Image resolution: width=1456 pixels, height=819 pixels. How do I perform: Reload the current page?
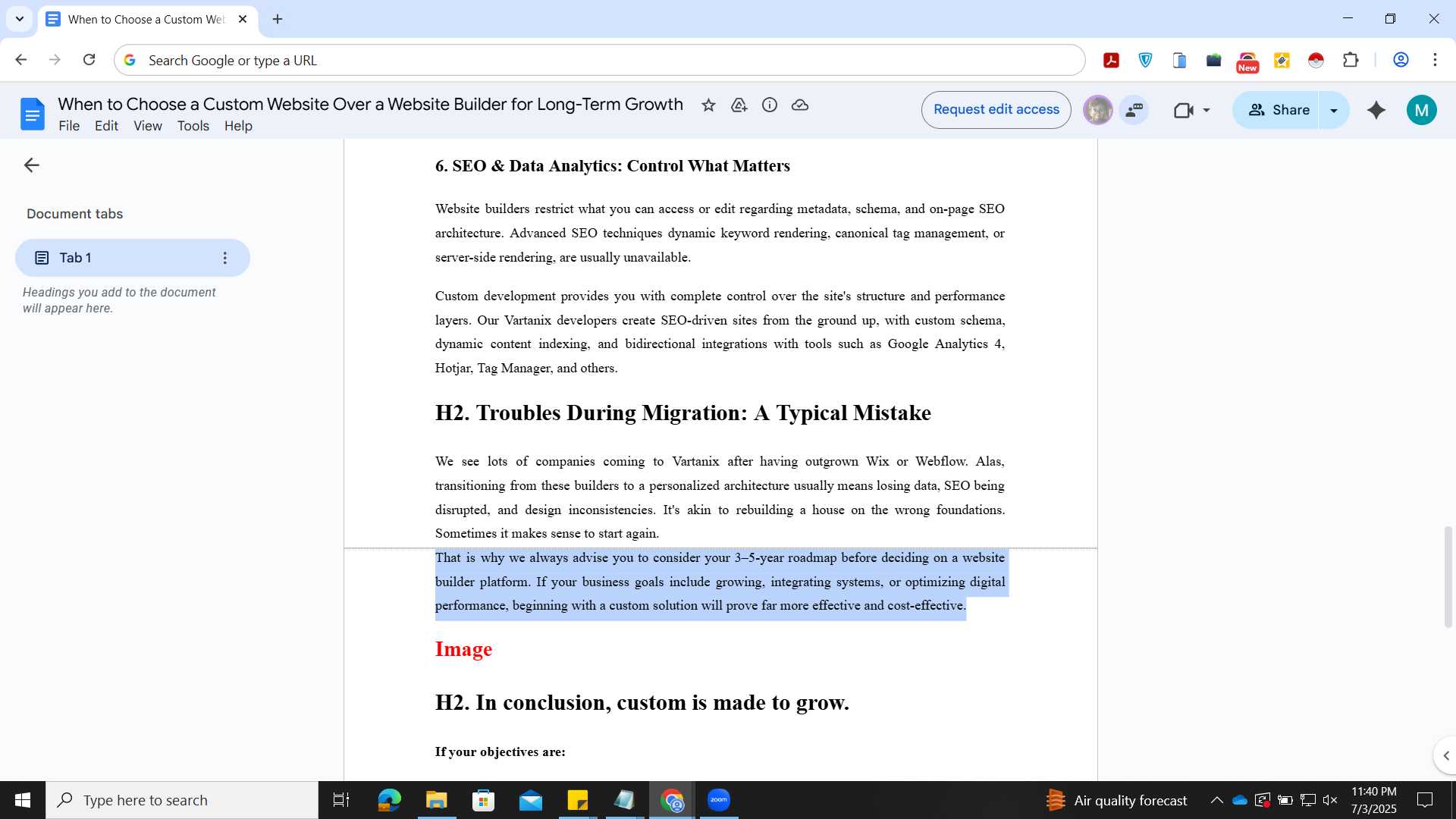coord(89,60)
